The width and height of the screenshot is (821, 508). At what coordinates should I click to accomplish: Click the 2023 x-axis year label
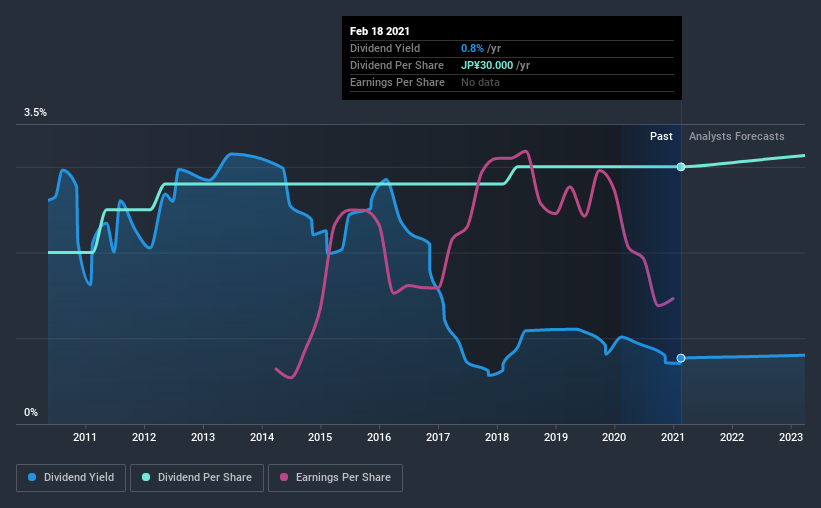click(791, 437)
